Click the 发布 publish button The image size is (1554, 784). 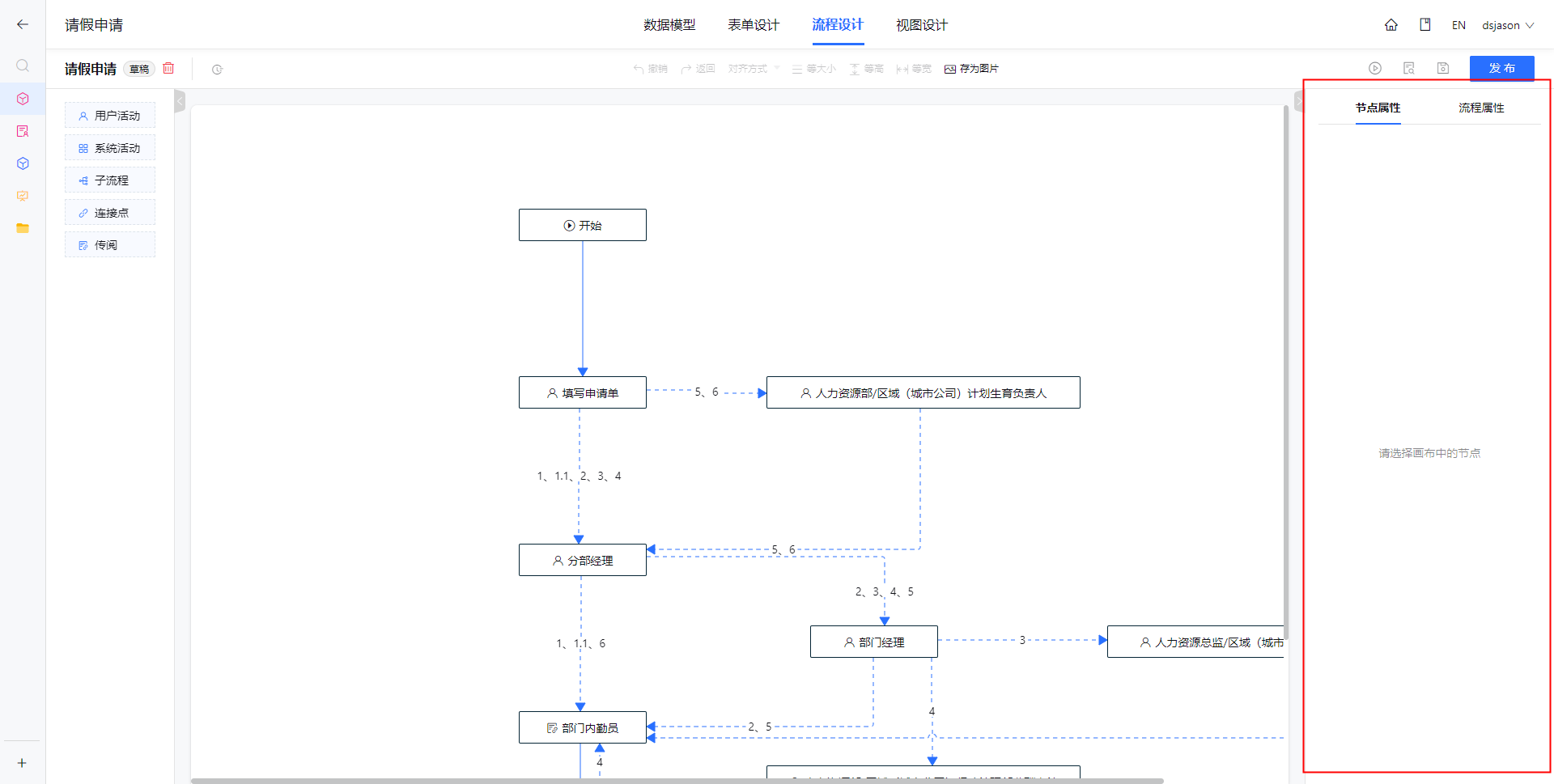tap(1502, 68)
